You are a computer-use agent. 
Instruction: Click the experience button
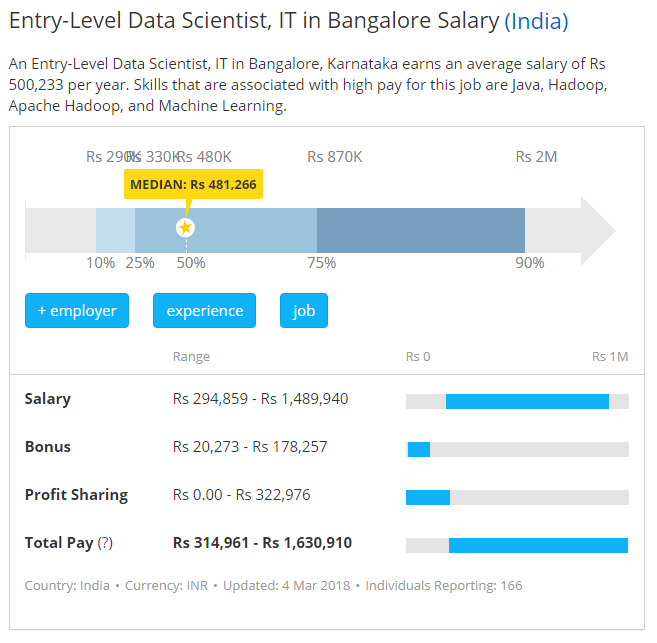205,311
